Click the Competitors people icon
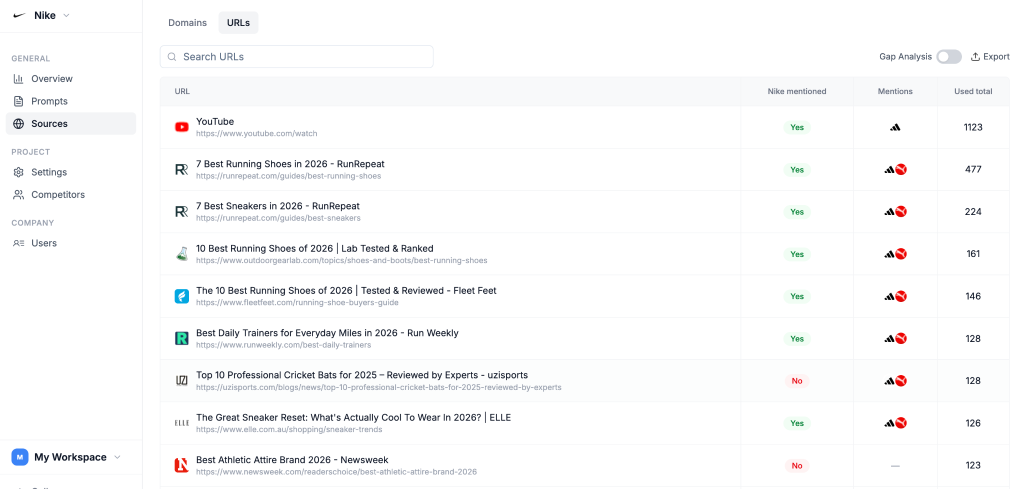Image resolution: width=1024 pixels, height=489 pixels. (18, 195)
